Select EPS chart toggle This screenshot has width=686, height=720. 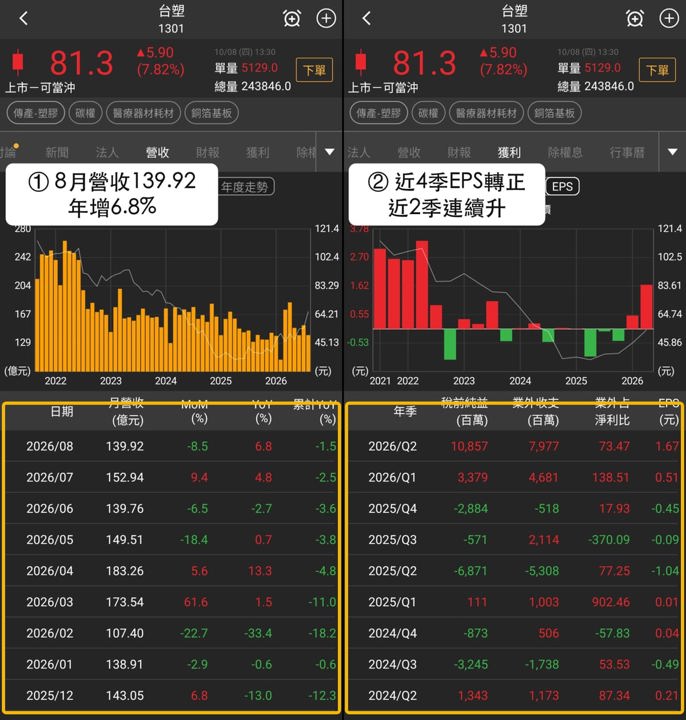point(562,187)
